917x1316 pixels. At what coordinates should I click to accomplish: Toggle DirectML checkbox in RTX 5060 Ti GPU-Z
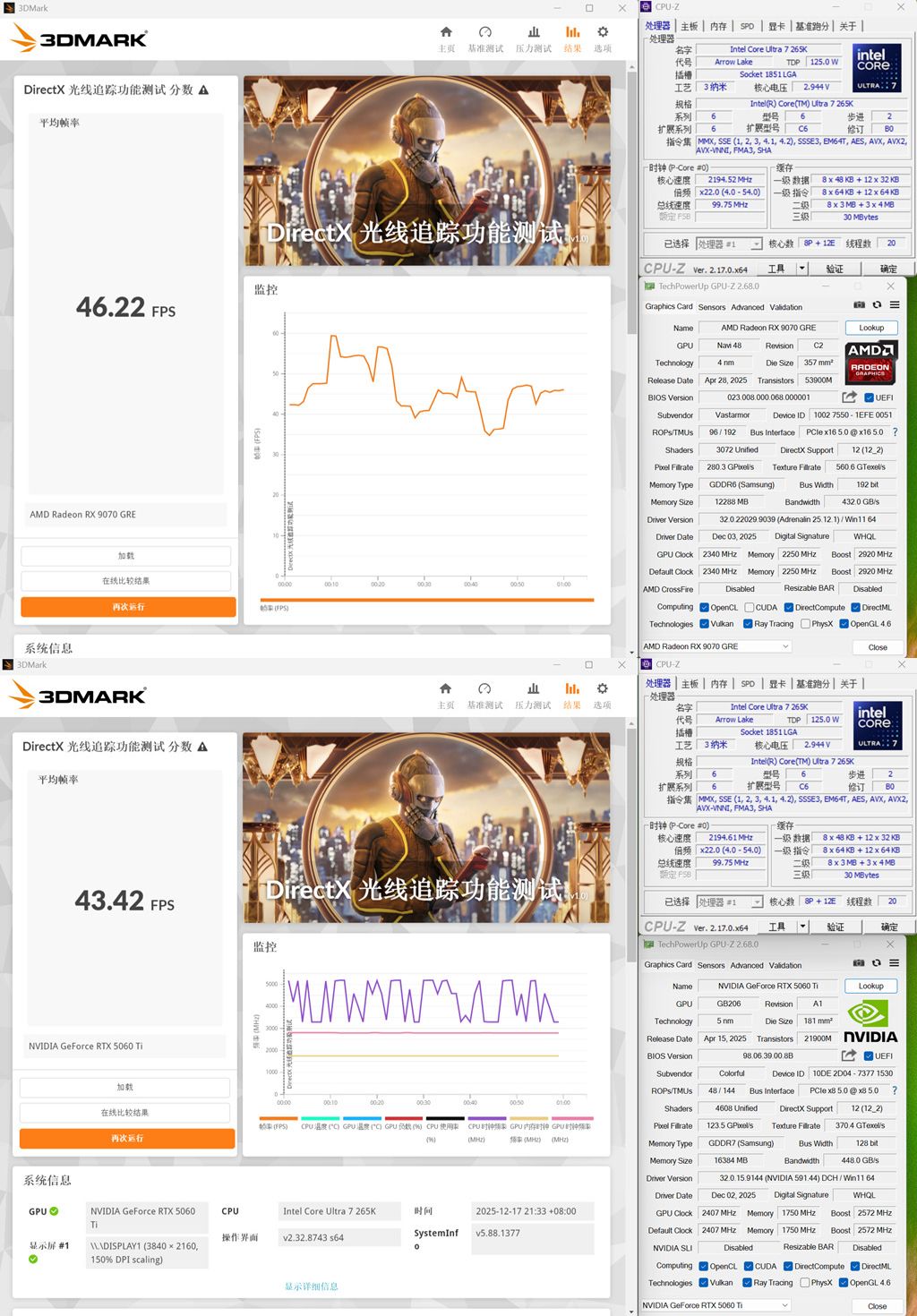(854, 1266)
